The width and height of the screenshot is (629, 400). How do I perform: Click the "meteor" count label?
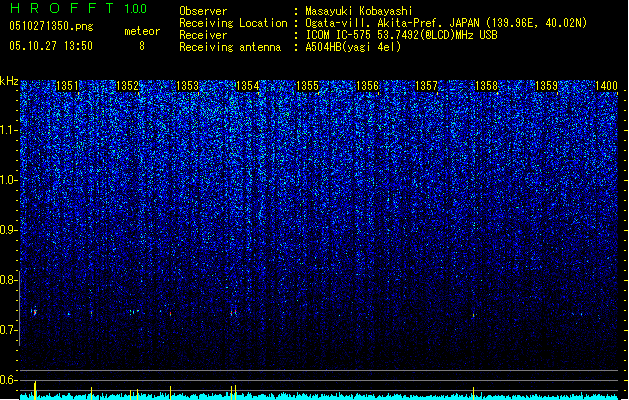pos(142,31)
